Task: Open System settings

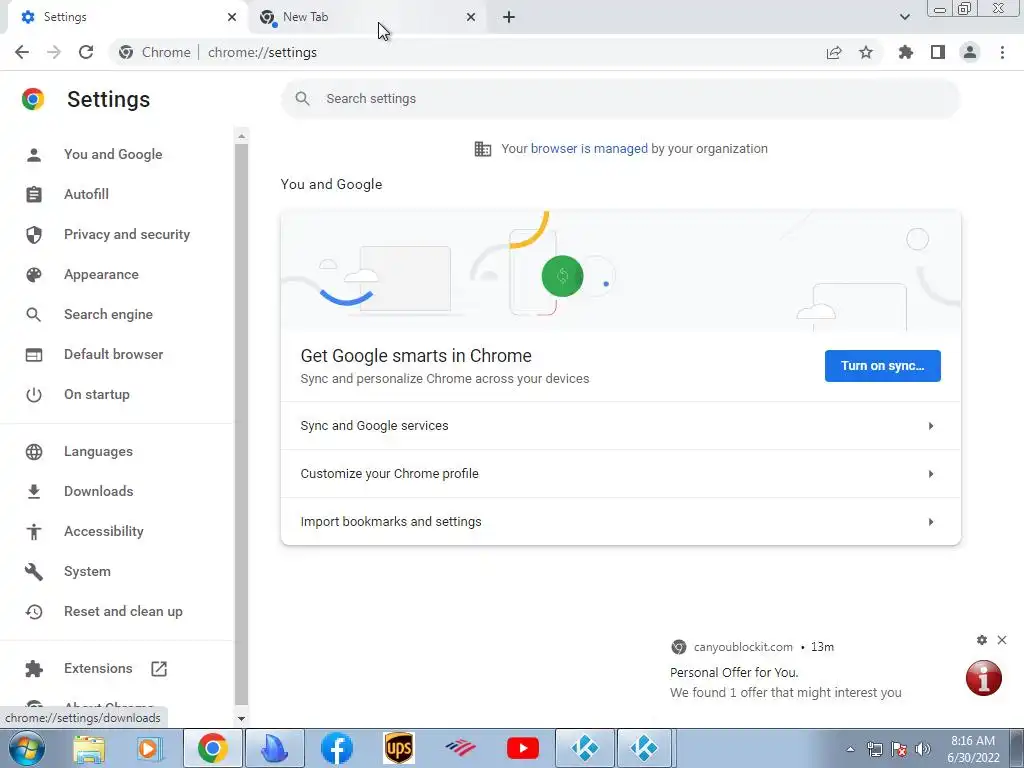Action: pos(87,571)
